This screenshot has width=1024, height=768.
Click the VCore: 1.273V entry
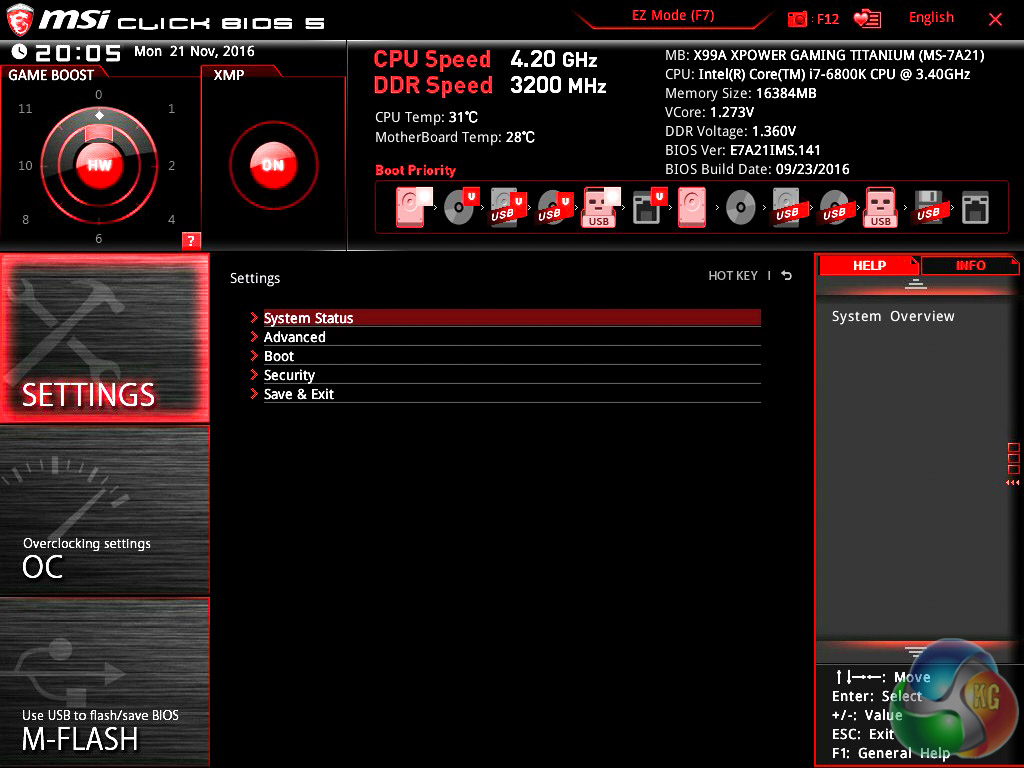click(709, 112)
